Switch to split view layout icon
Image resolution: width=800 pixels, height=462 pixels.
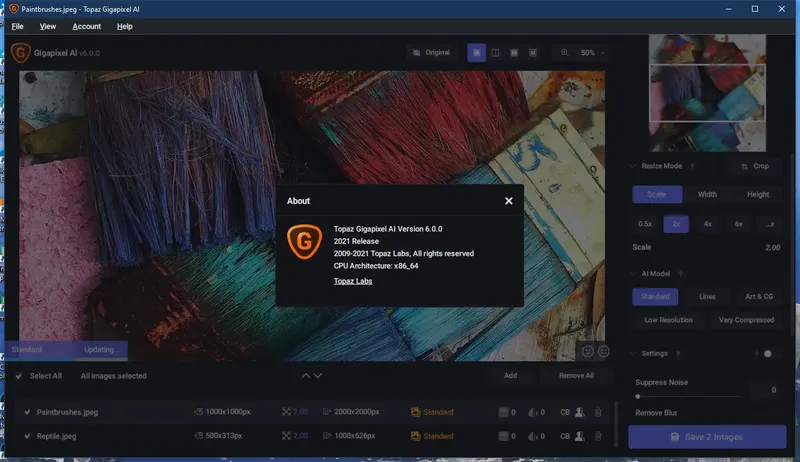click(x=495, y=53)
